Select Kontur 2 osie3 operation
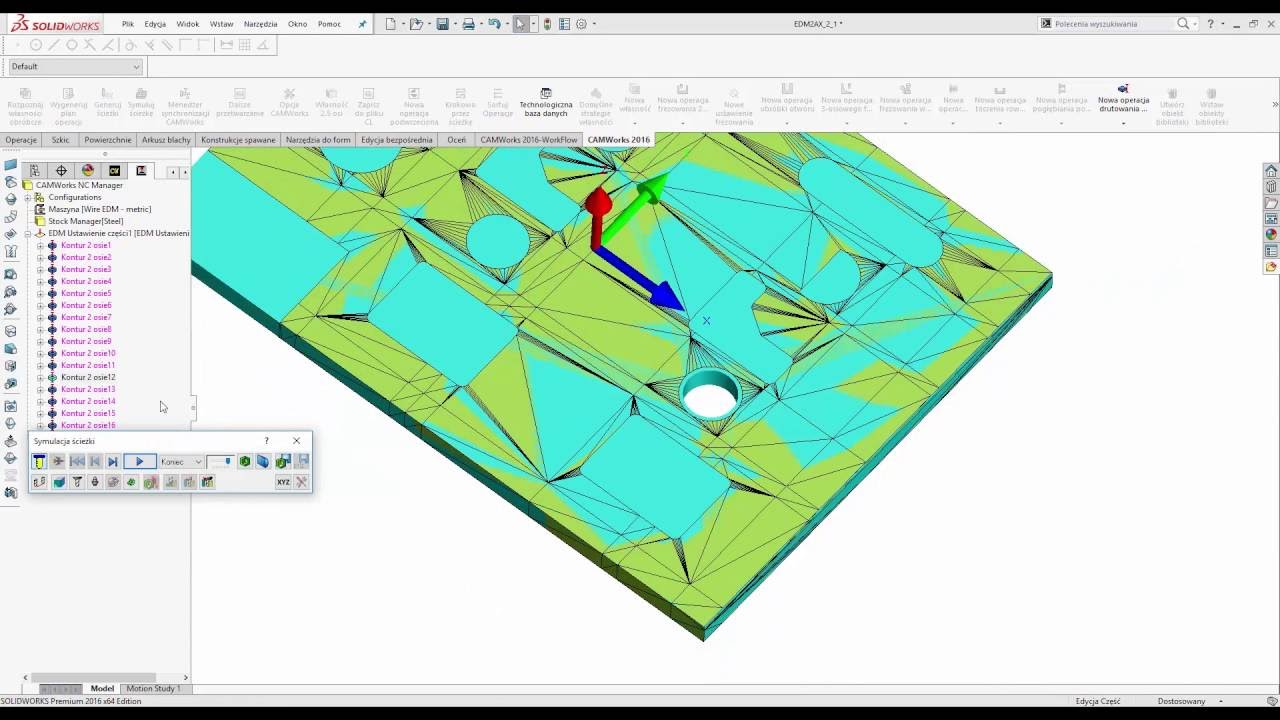 click(86, 269)
